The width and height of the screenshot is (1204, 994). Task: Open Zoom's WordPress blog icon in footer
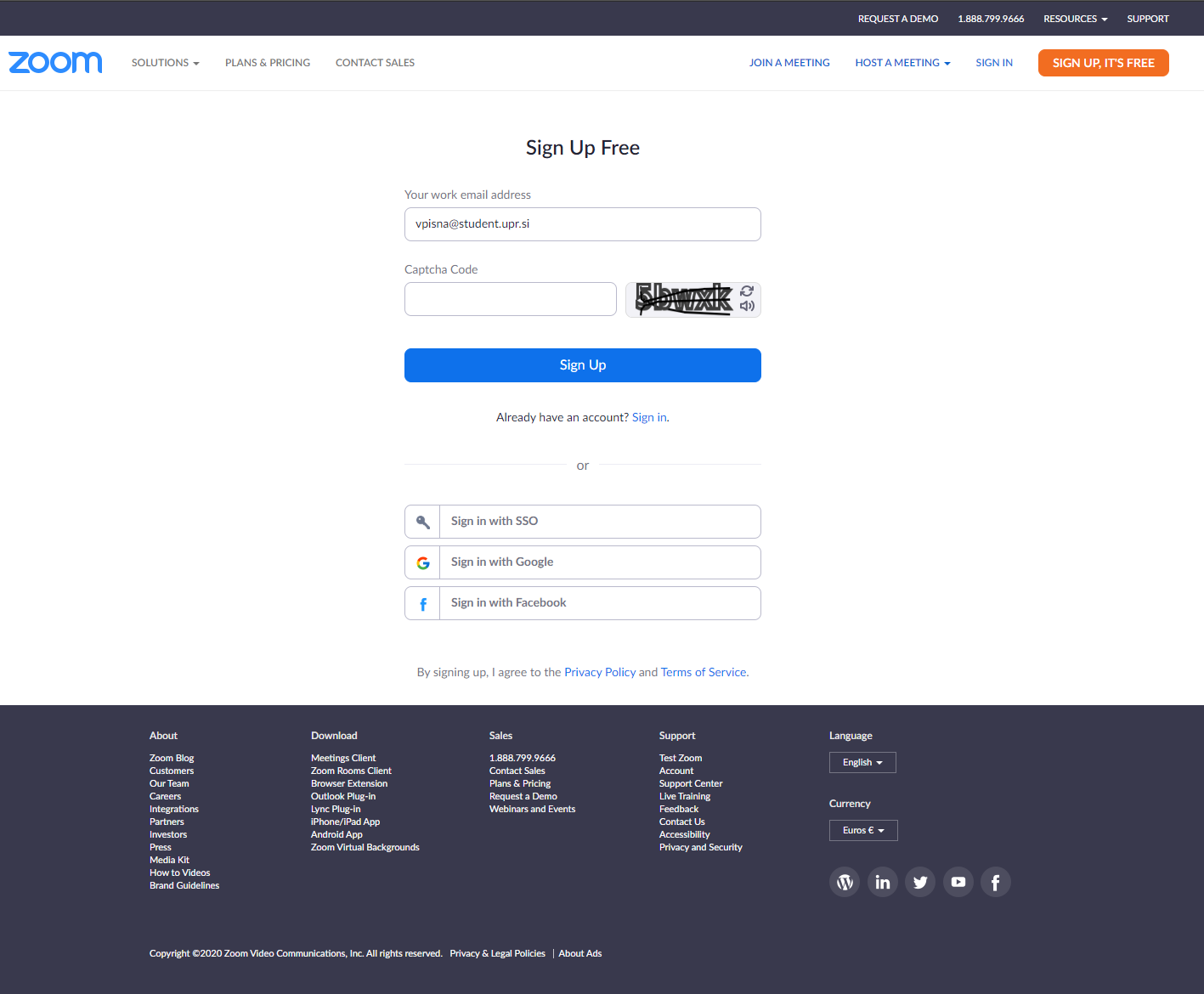(845, 882)
